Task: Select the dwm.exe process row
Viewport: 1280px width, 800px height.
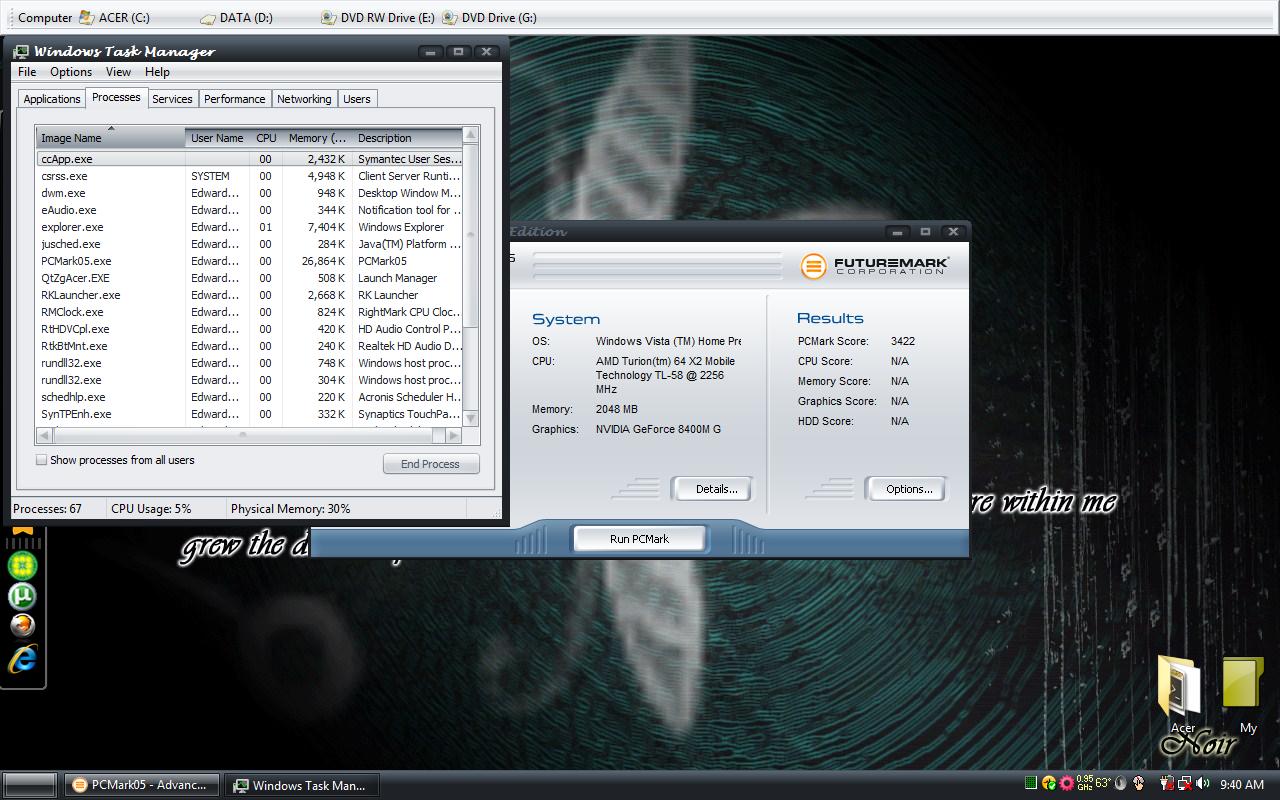Action: (x=250, y=193)
